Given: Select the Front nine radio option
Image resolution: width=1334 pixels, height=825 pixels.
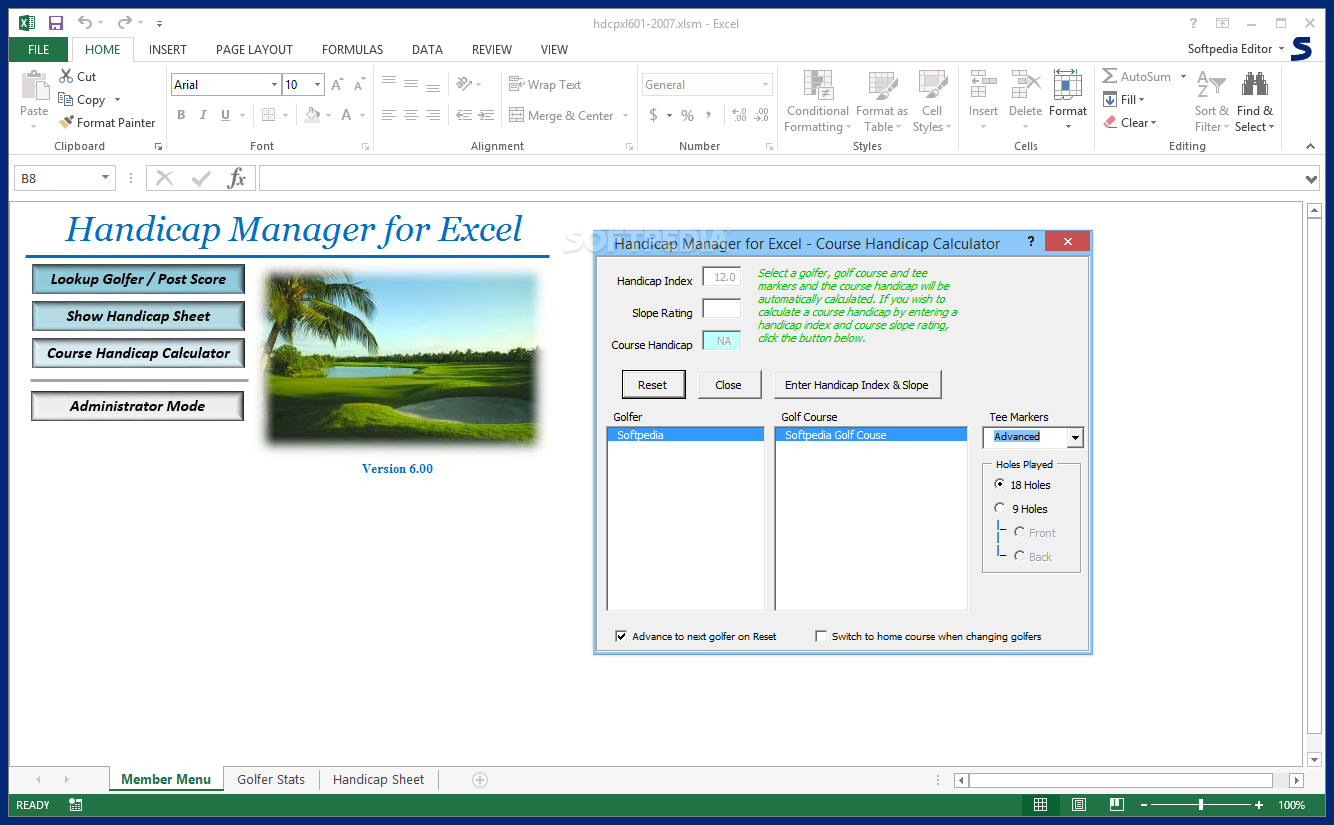Looking at the screenshot, I should coord(1019,532).
